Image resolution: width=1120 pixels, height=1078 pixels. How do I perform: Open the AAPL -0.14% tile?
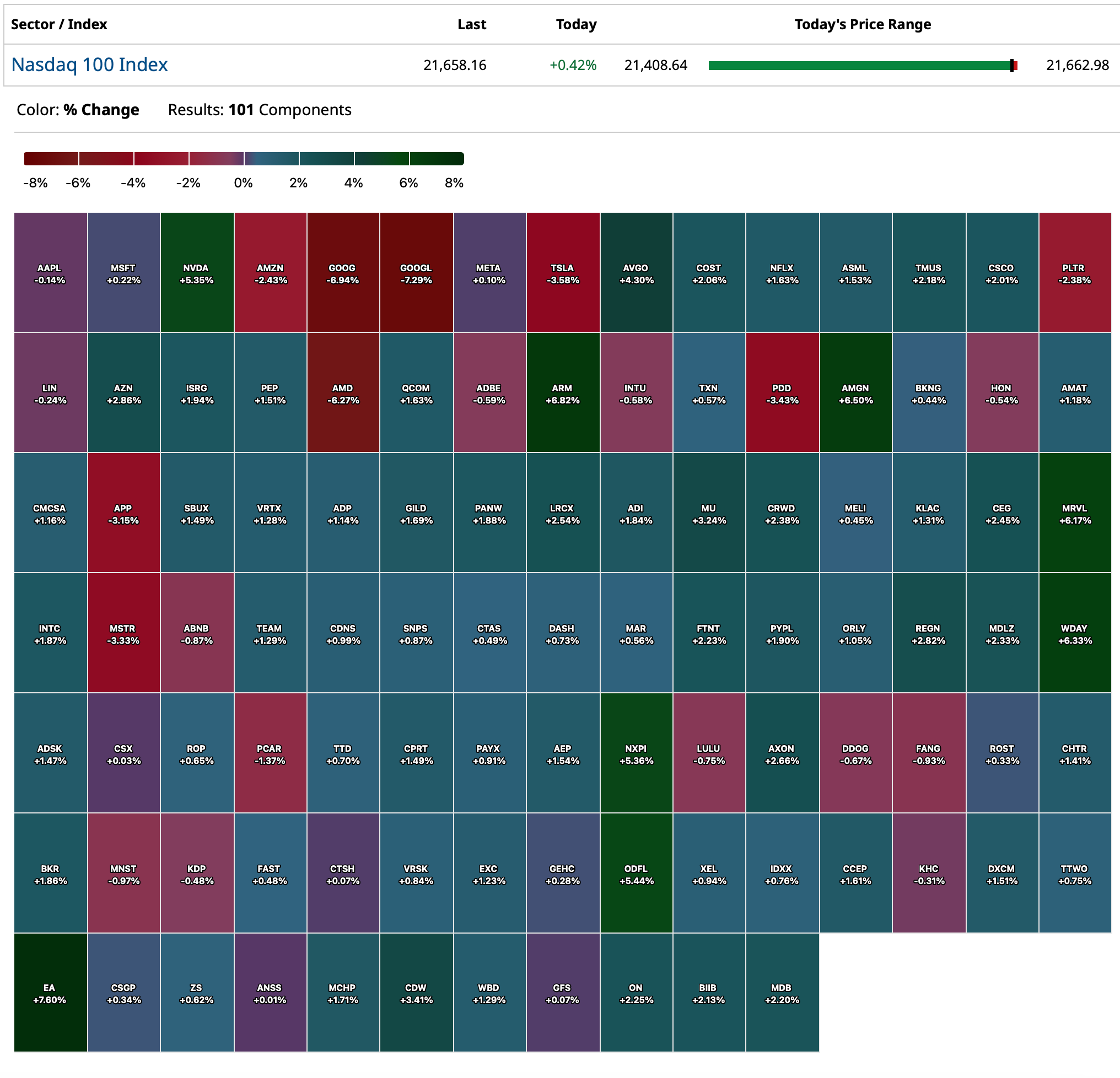(x=50, y=273)
